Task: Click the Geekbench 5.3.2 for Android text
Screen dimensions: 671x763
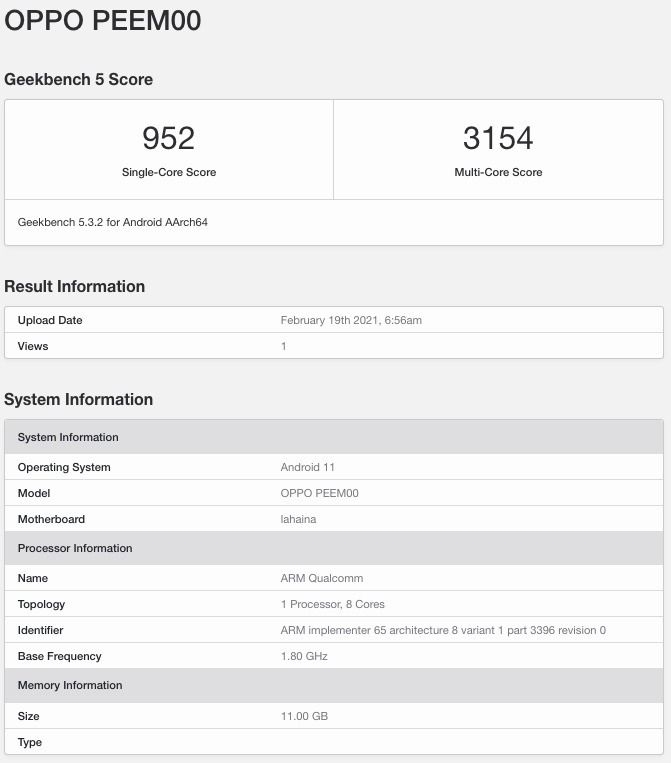Action: [x=113, y=222]
